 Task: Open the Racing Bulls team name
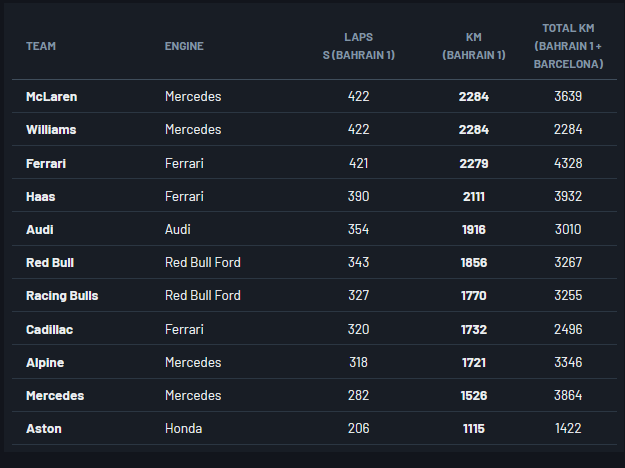(x=62, y=296)
